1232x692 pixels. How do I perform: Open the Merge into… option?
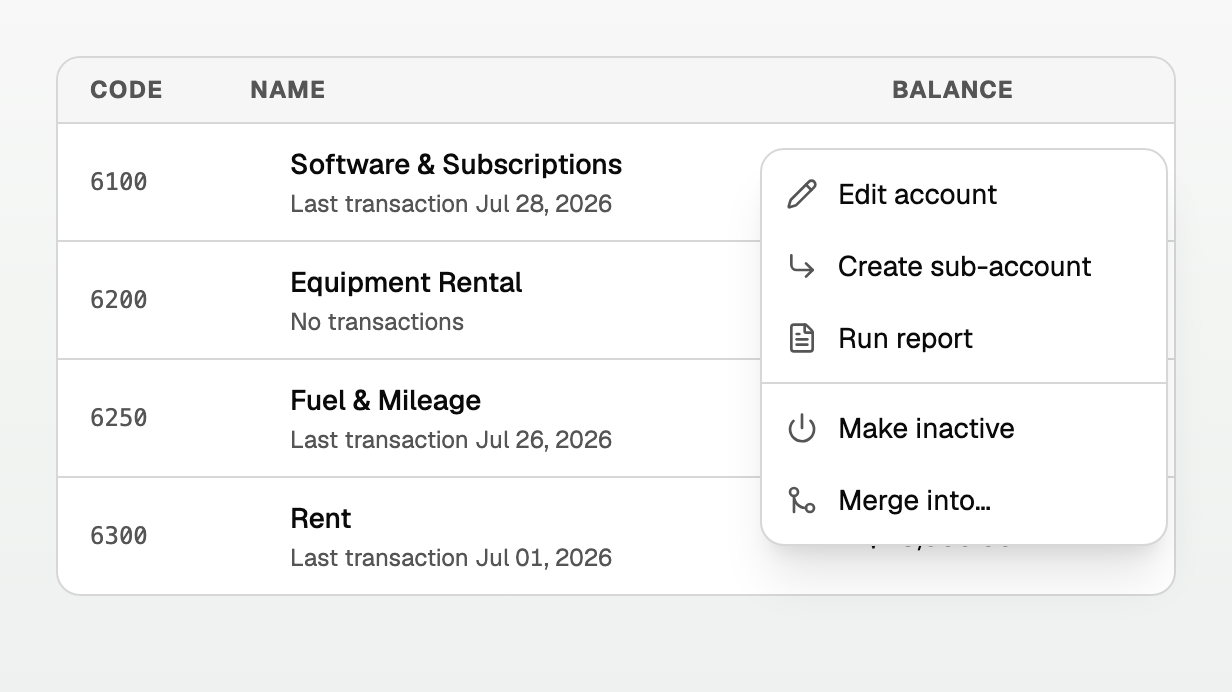tap(964, 500)
